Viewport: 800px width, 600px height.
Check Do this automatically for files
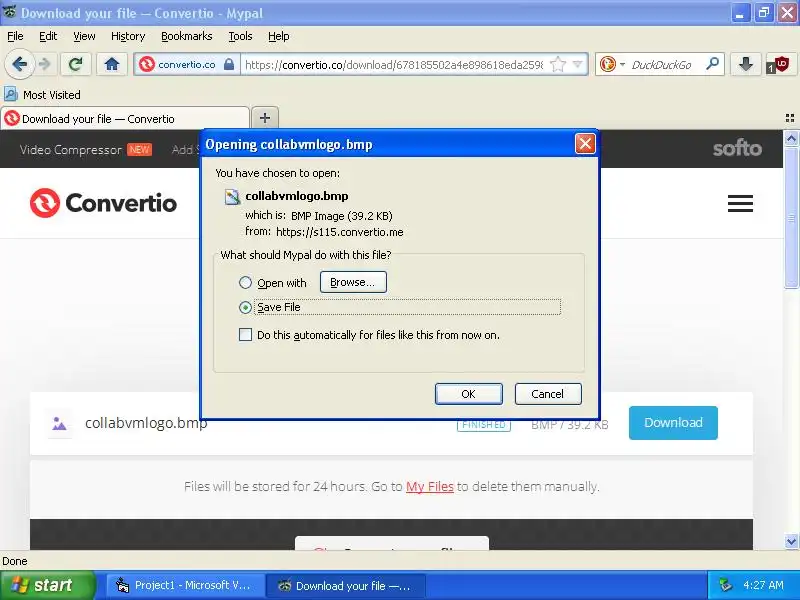(245, 335)
